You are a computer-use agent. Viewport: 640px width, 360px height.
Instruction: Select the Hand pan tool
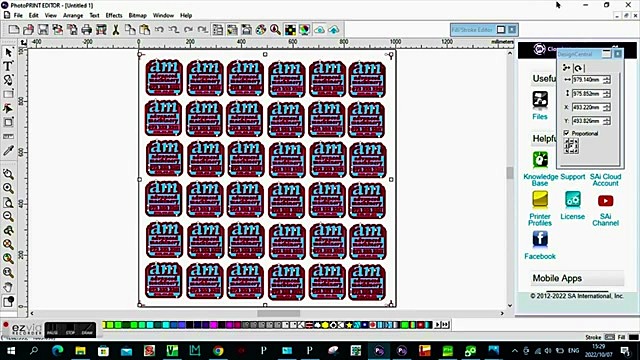(8, 287)
